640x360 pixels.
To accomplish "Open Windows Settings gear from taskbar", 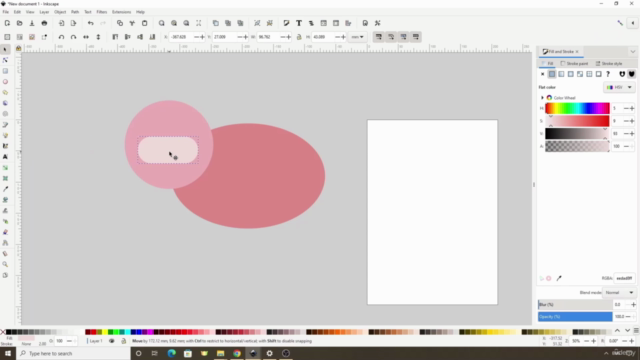I will (x=269, y=353).
